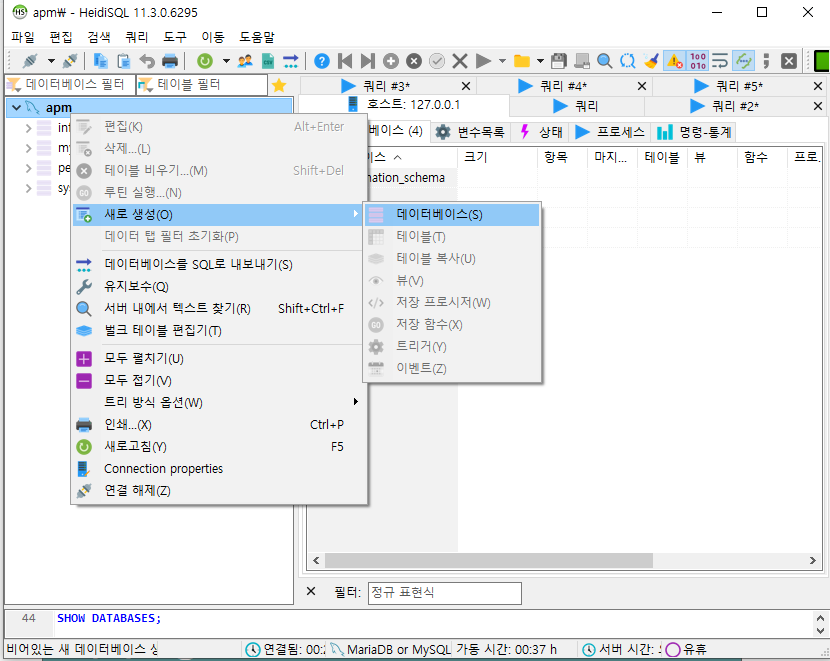This screenshot has width=830, height=661.
Task: Expand the tree node starting with 'my'
Action: (x=29, y=148)
